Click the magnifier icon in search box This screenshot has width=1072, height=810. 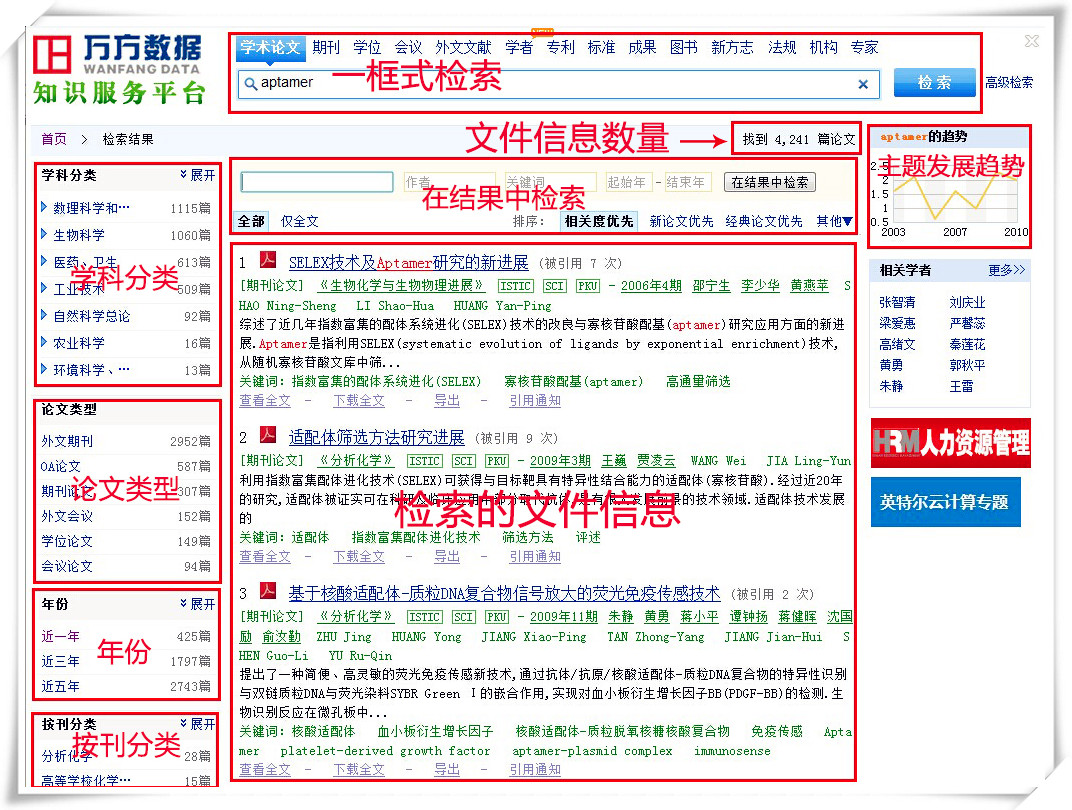pos(250,83)
